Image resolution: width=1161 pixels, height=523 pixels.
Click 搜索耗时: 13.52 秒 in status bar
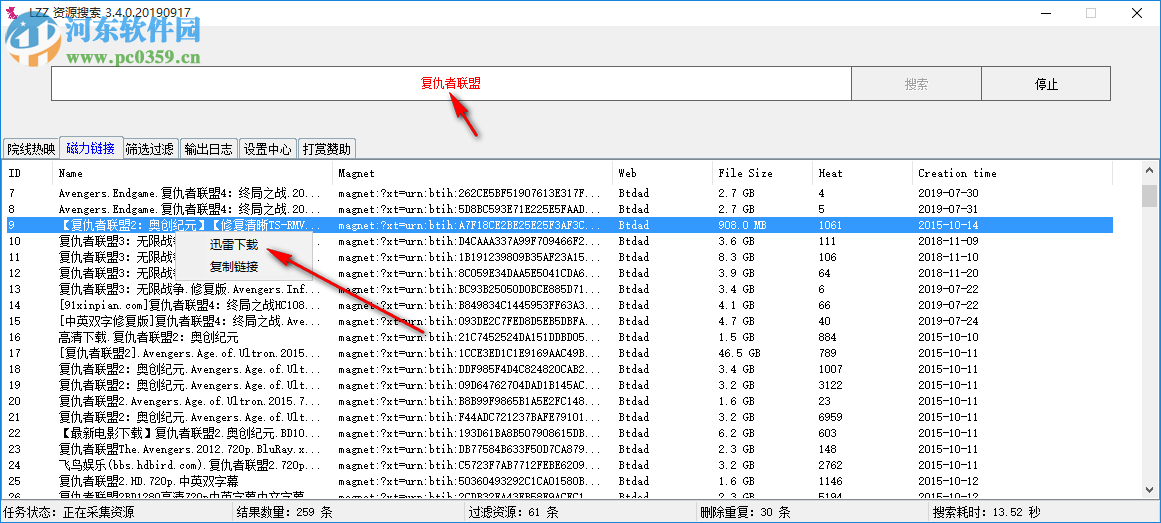coord(988,512)
